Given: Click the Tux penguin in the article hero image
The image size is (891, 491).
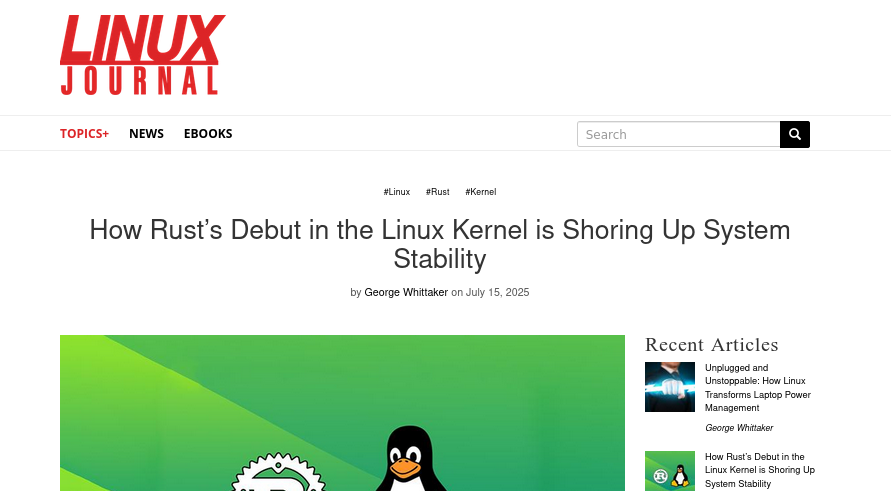Looking at the screenshot, I should pos(410,458).
